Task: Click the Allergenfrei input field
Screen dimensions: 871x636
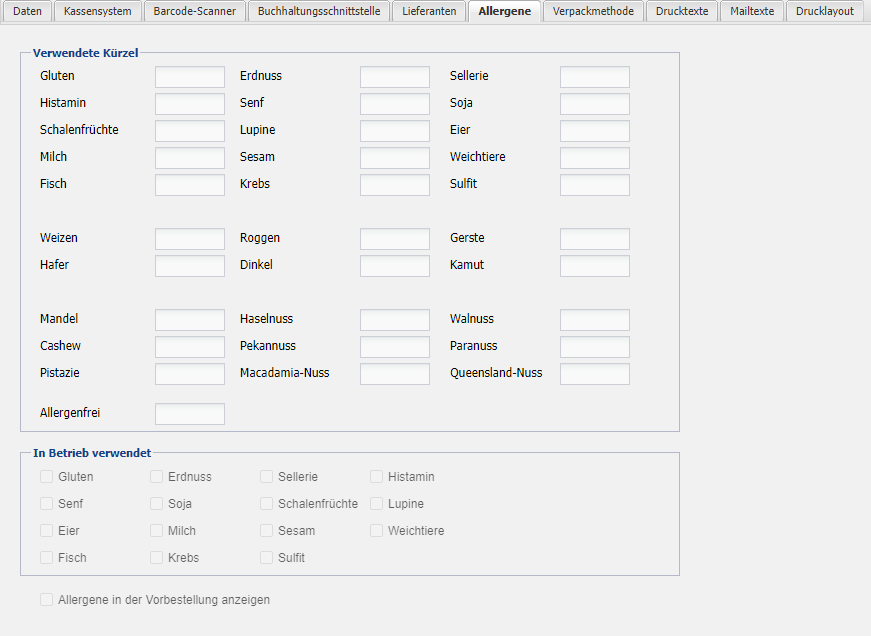Action: click(x=190, y=414)
